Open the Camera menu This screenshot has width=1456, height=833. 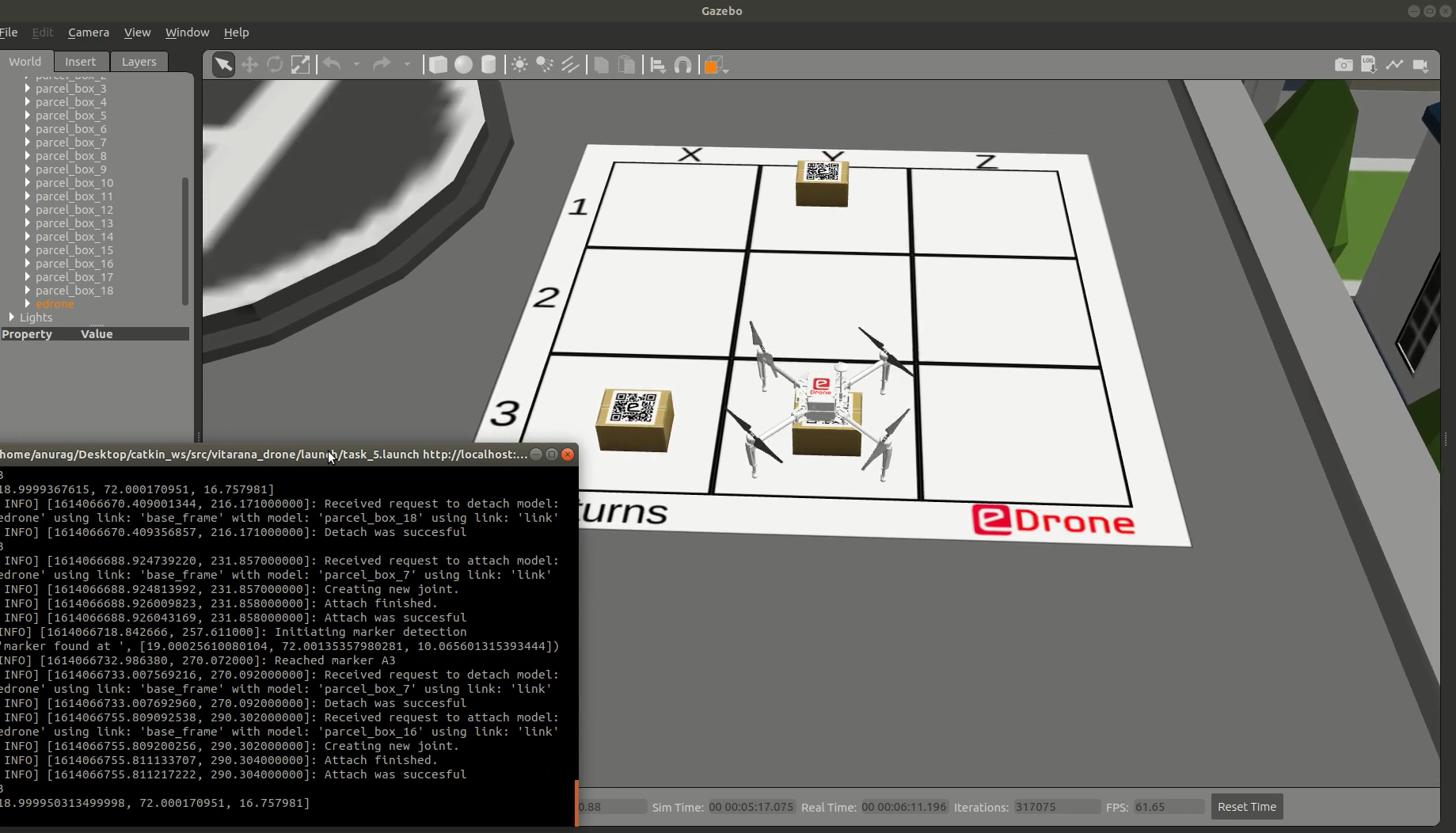(89, 32)
